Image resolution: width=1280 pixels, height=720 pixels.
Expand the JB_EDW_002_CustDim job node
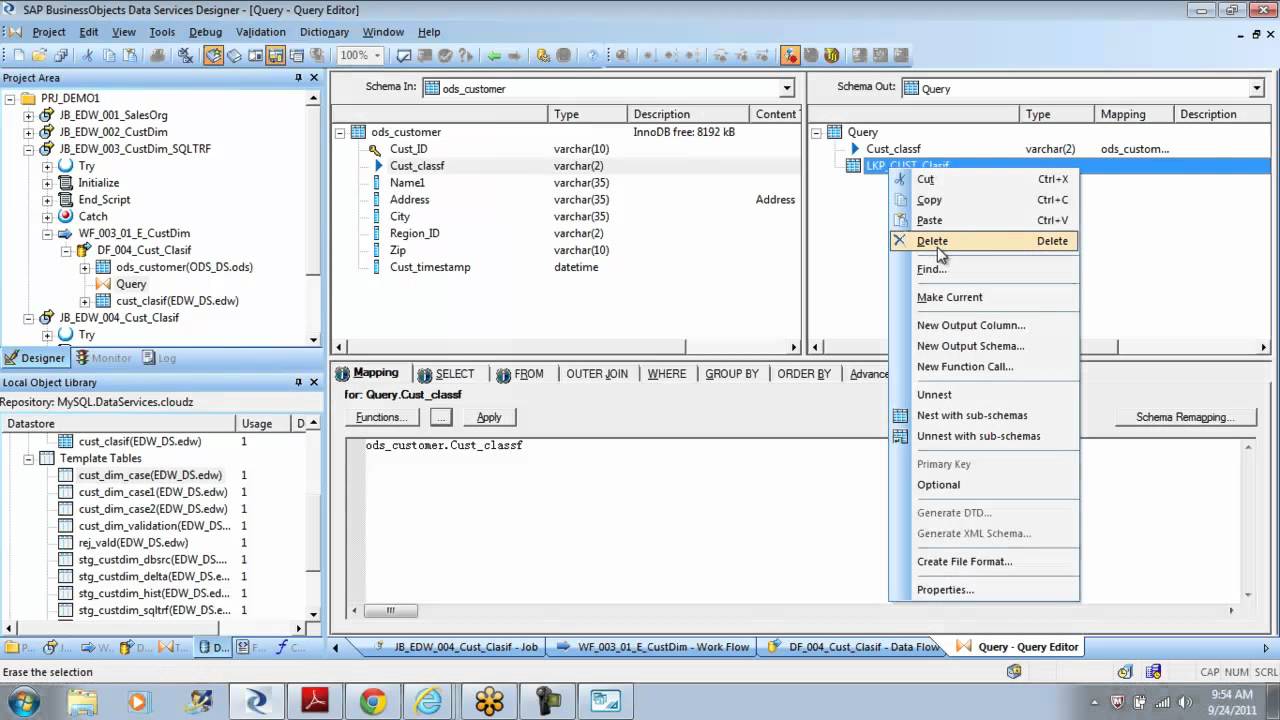click(x=28, y=132)
